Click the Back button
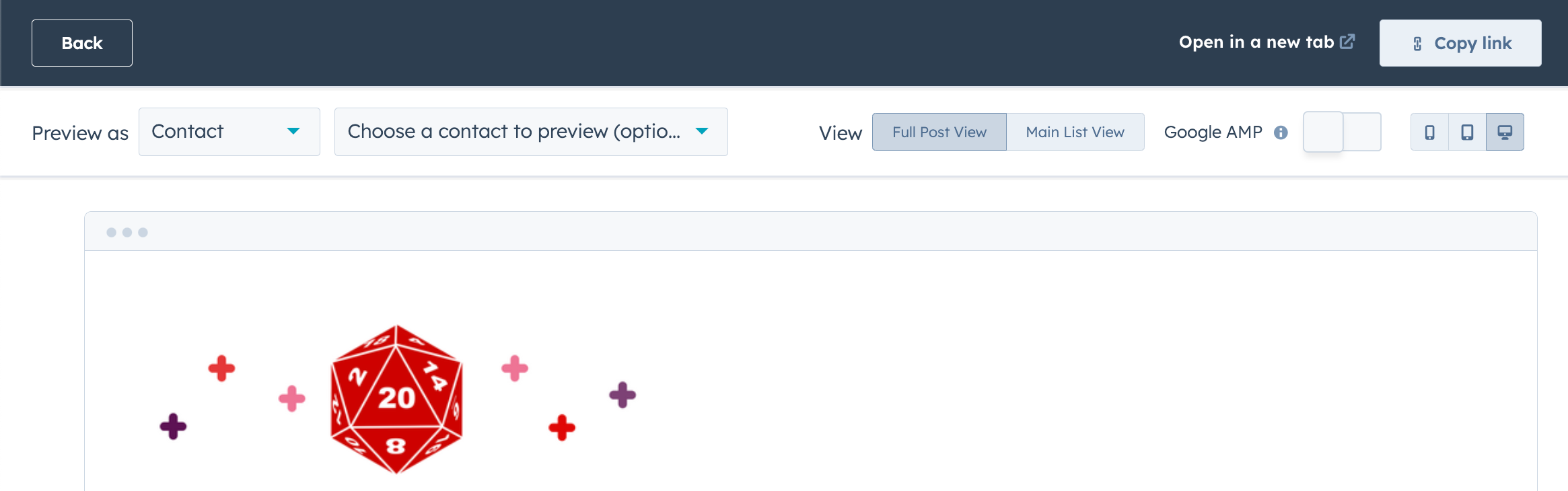 coord(82,43)
